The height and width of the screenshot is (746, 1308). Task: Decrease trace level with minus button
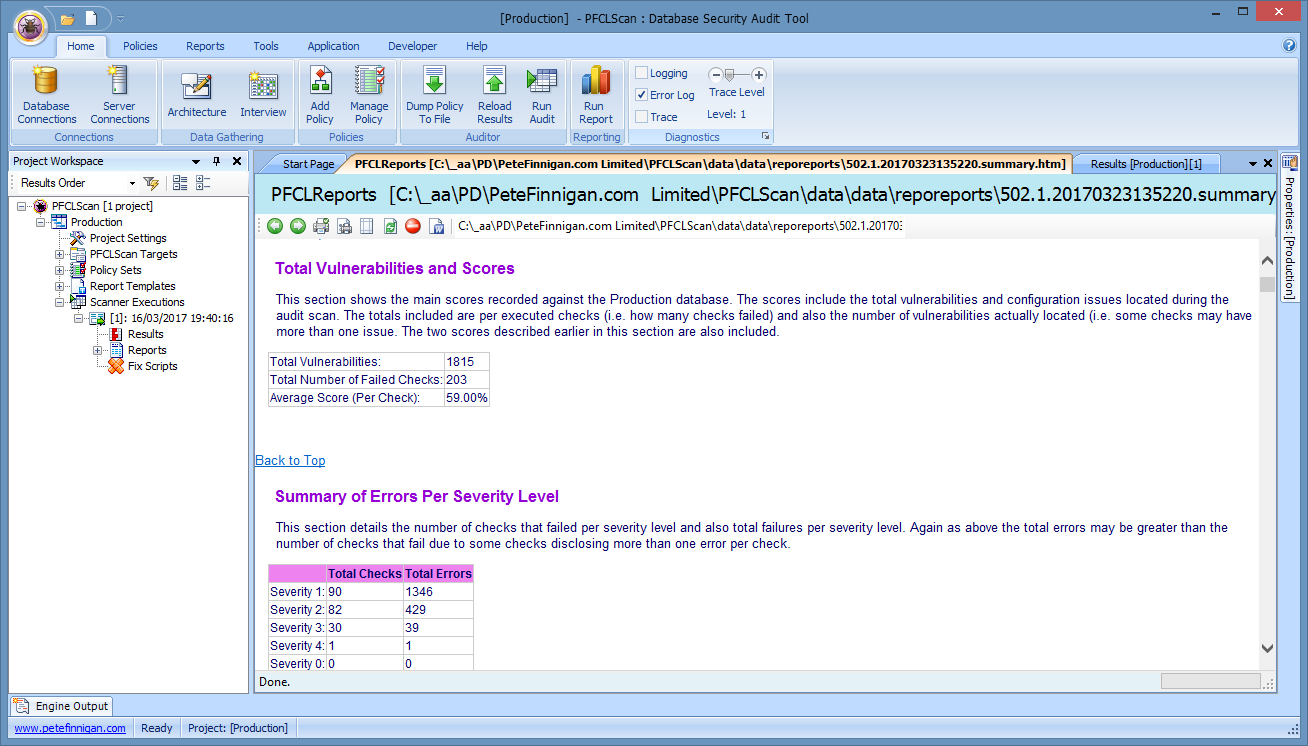coord(715,74)
